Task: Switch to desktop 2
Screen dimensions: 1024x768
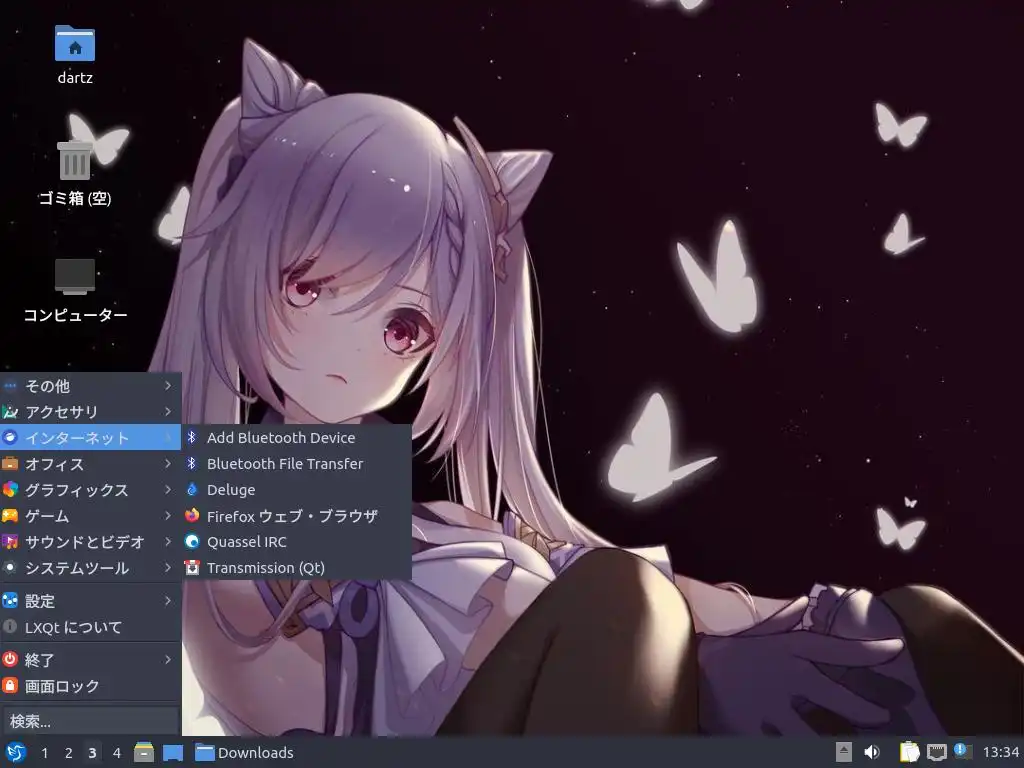Action: tap(69, 753)
